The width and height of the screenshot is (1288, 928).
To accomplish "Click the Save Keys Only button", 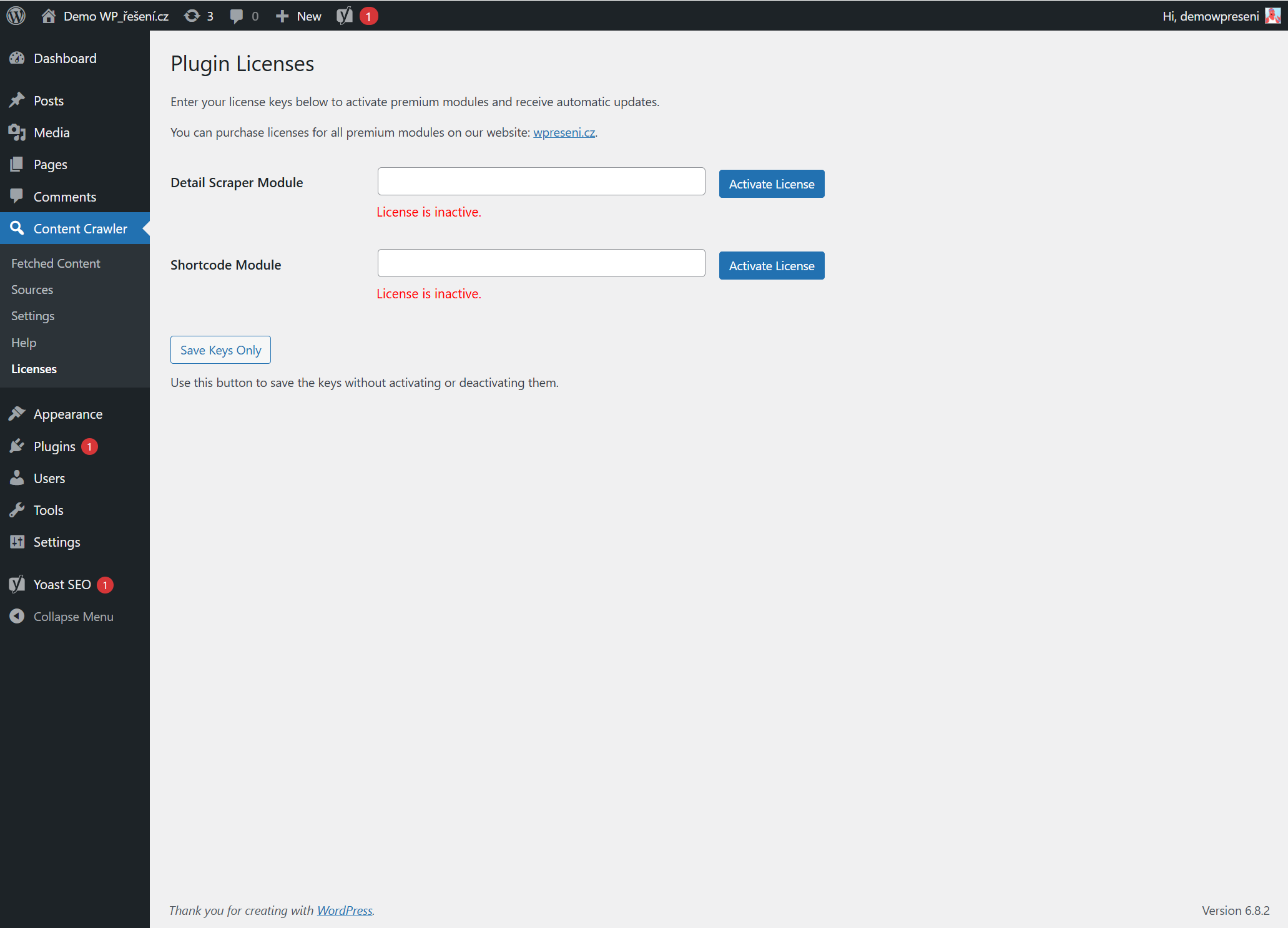I will 220,350.
